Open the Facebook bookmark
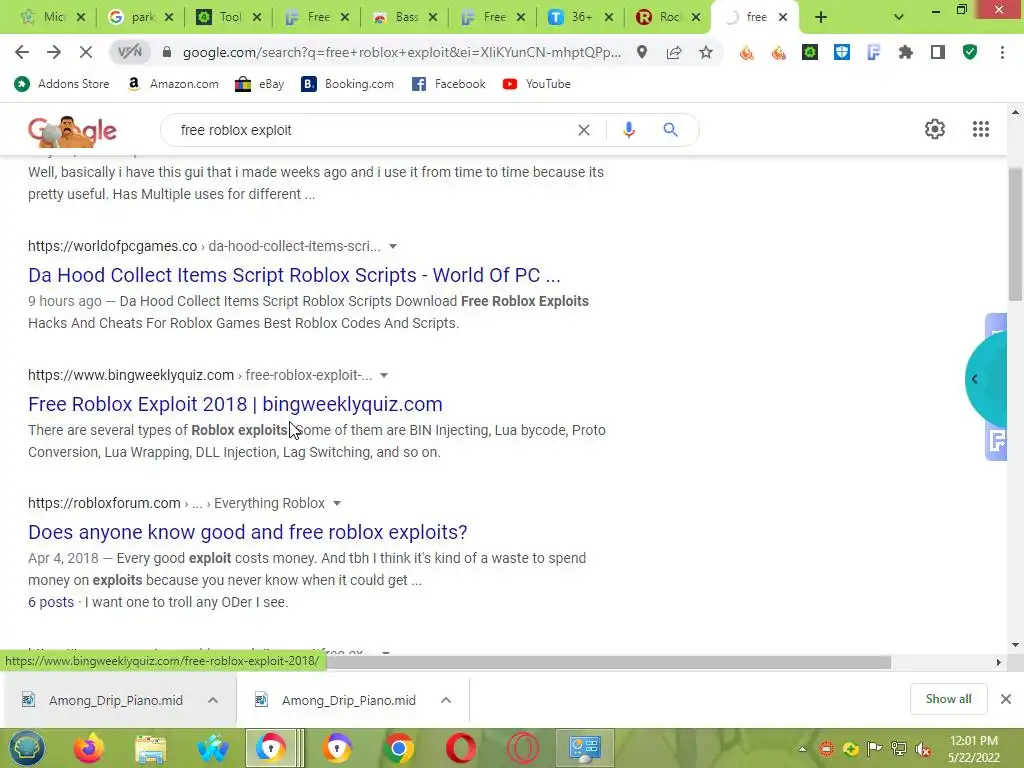Screen dimensions: 1024x768 449,84
